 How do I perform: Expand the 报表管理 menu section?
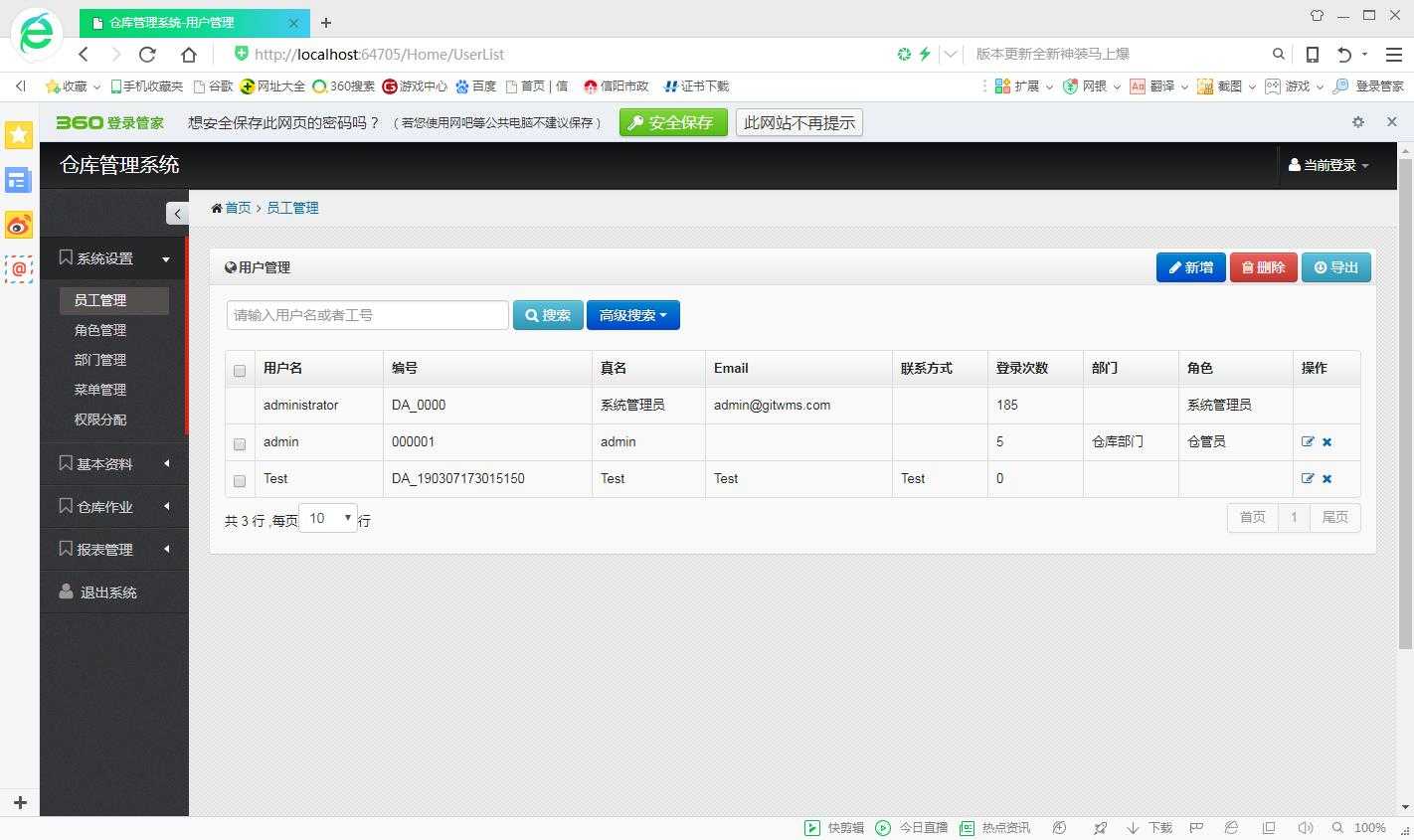(114, 550)
